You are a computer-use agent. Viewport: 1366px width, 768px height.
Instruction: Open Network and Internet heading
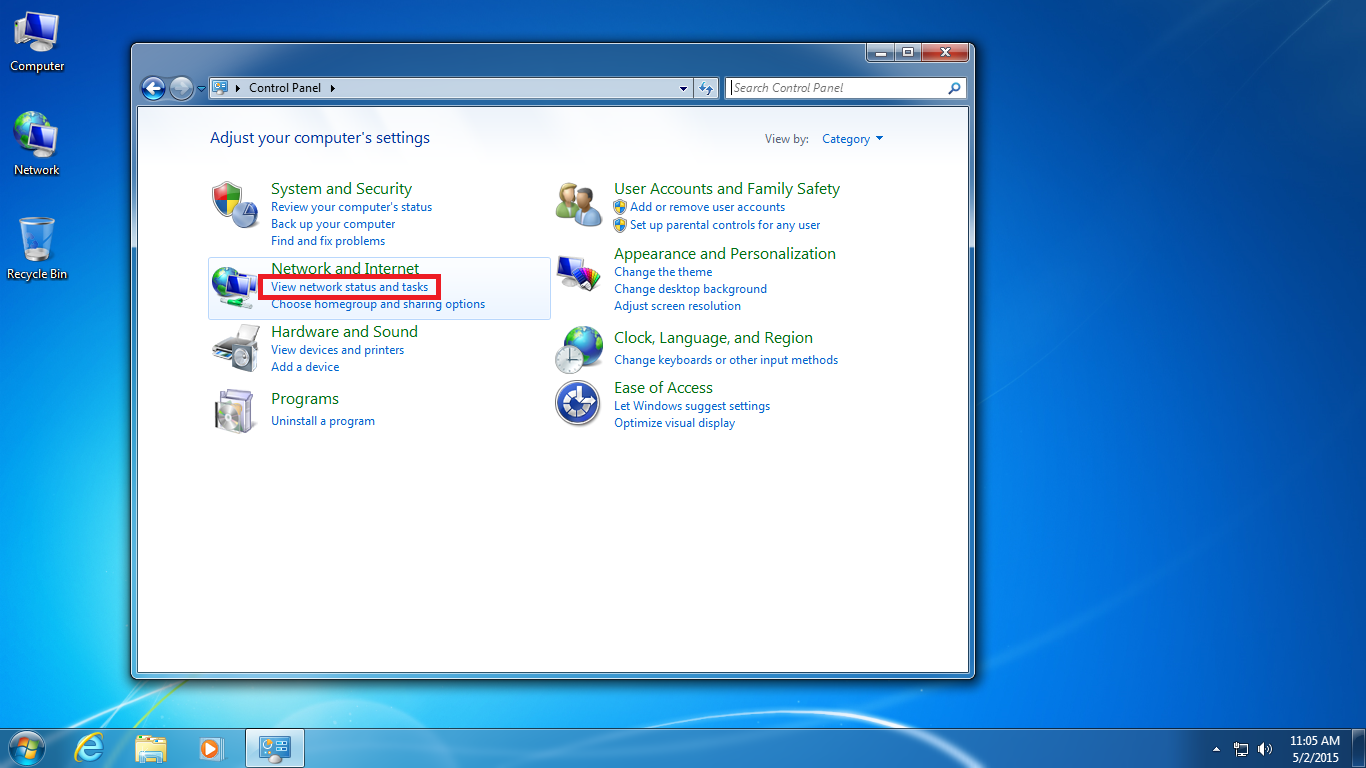tap(345, 268)
